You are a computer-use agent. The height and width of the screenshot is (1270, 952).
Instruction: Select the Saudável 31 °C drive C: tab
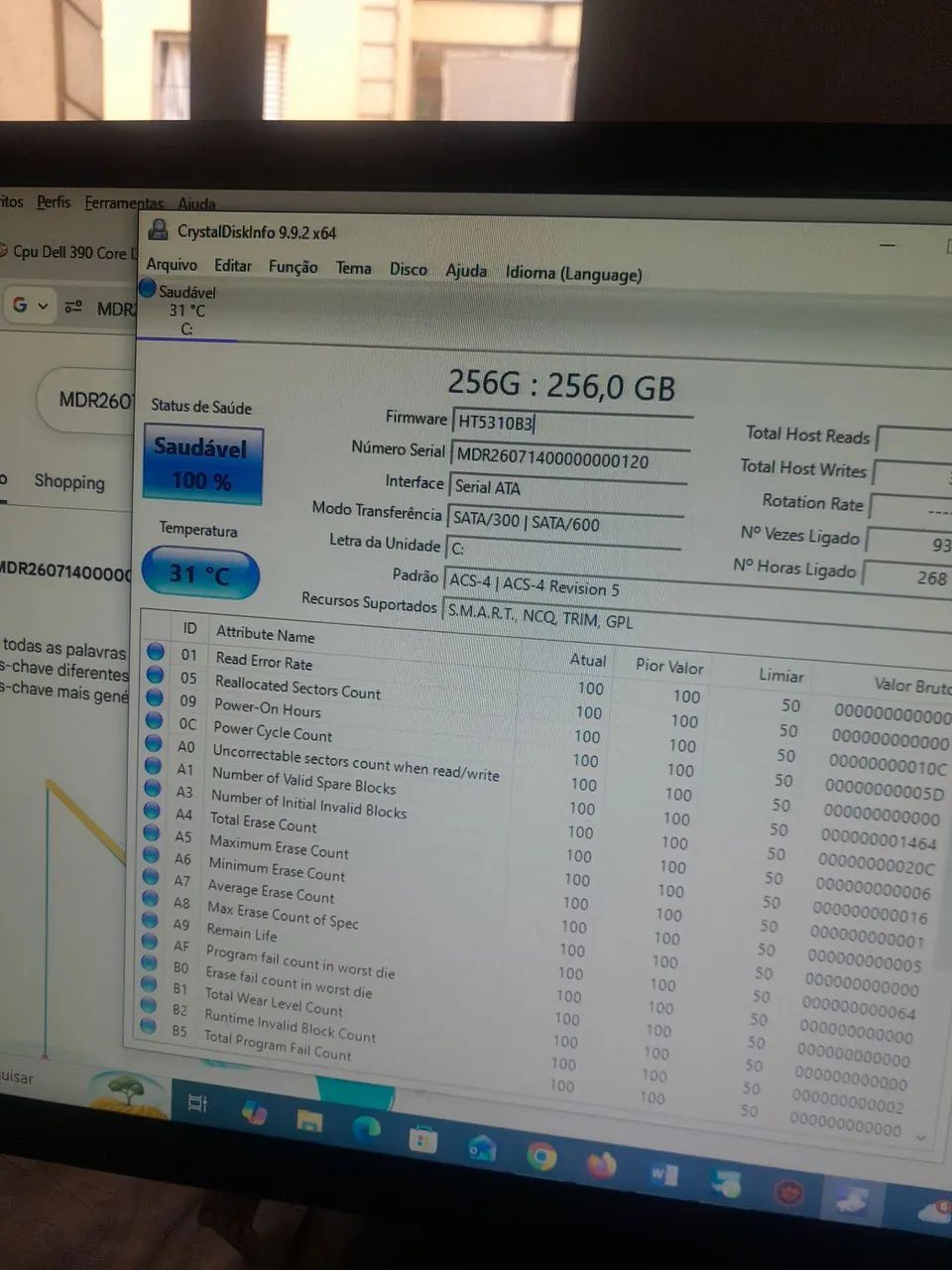(x=185, y=310)
